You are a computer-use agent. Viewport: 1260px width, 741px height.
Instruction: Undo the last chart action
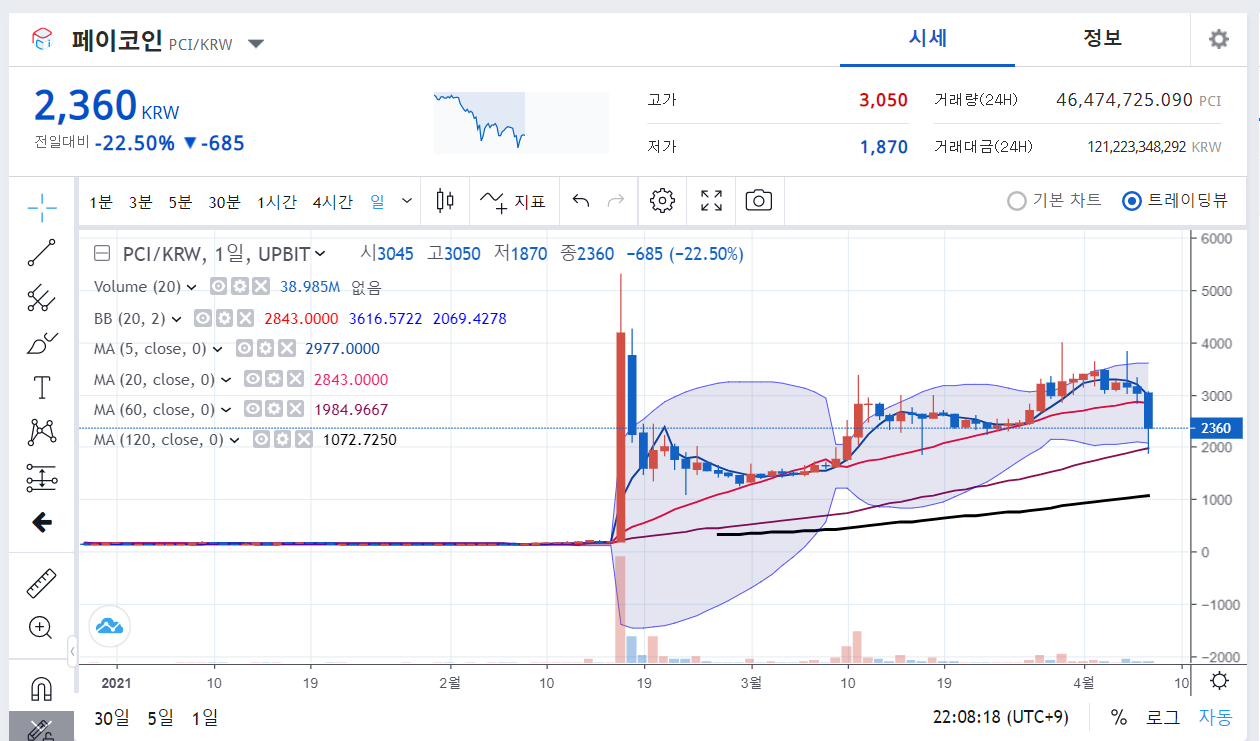(581, 200)
